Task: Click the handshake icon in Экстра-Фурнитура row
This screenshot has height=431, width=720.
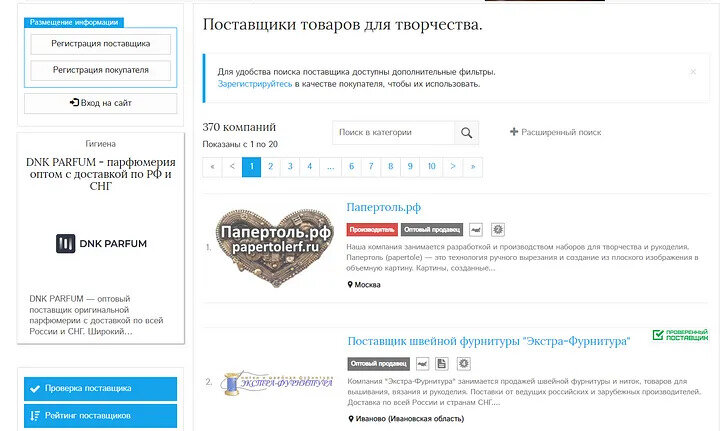Action: point(422,364)
